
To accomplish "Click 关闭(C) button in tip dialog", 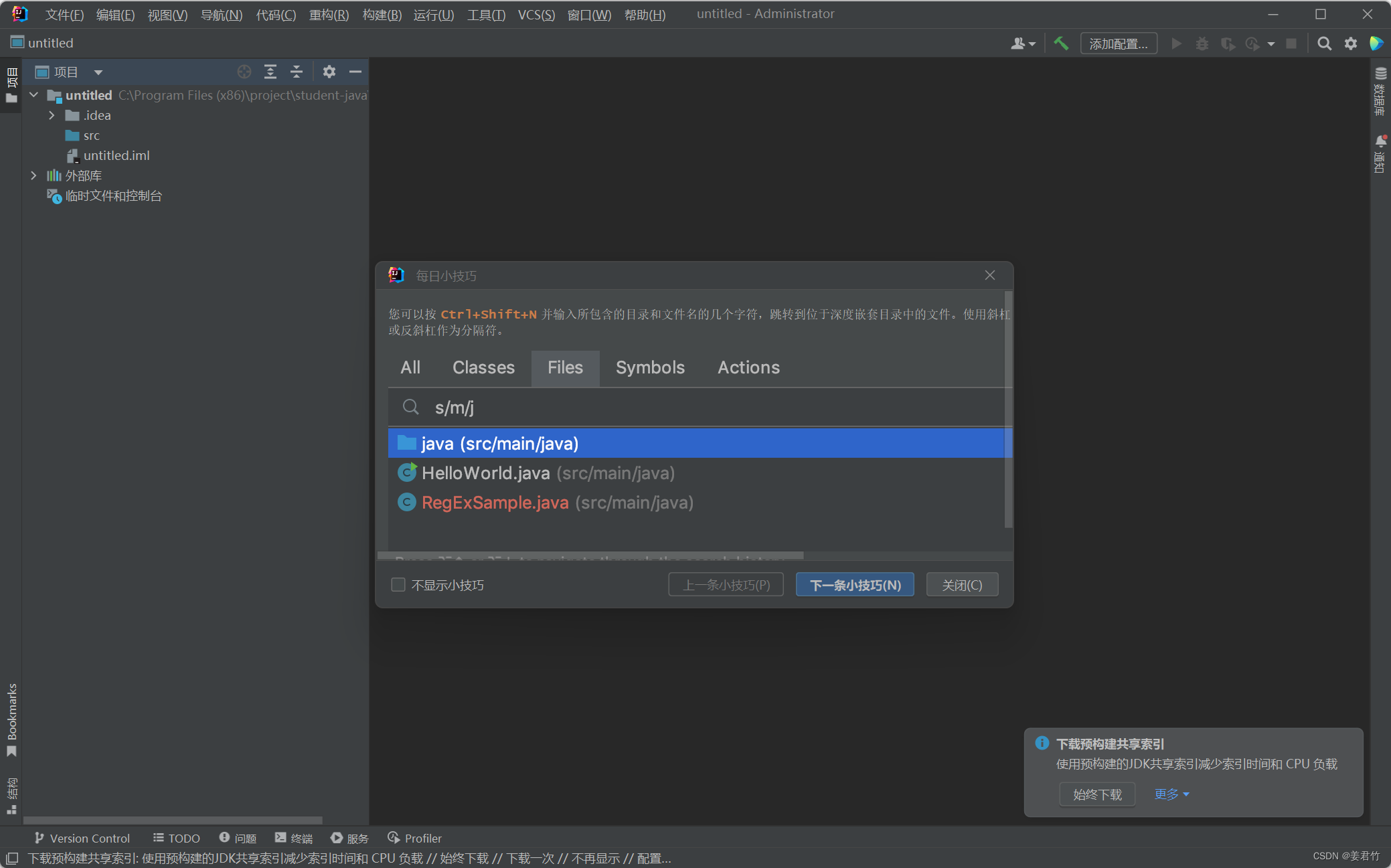I will coord(962,584).
